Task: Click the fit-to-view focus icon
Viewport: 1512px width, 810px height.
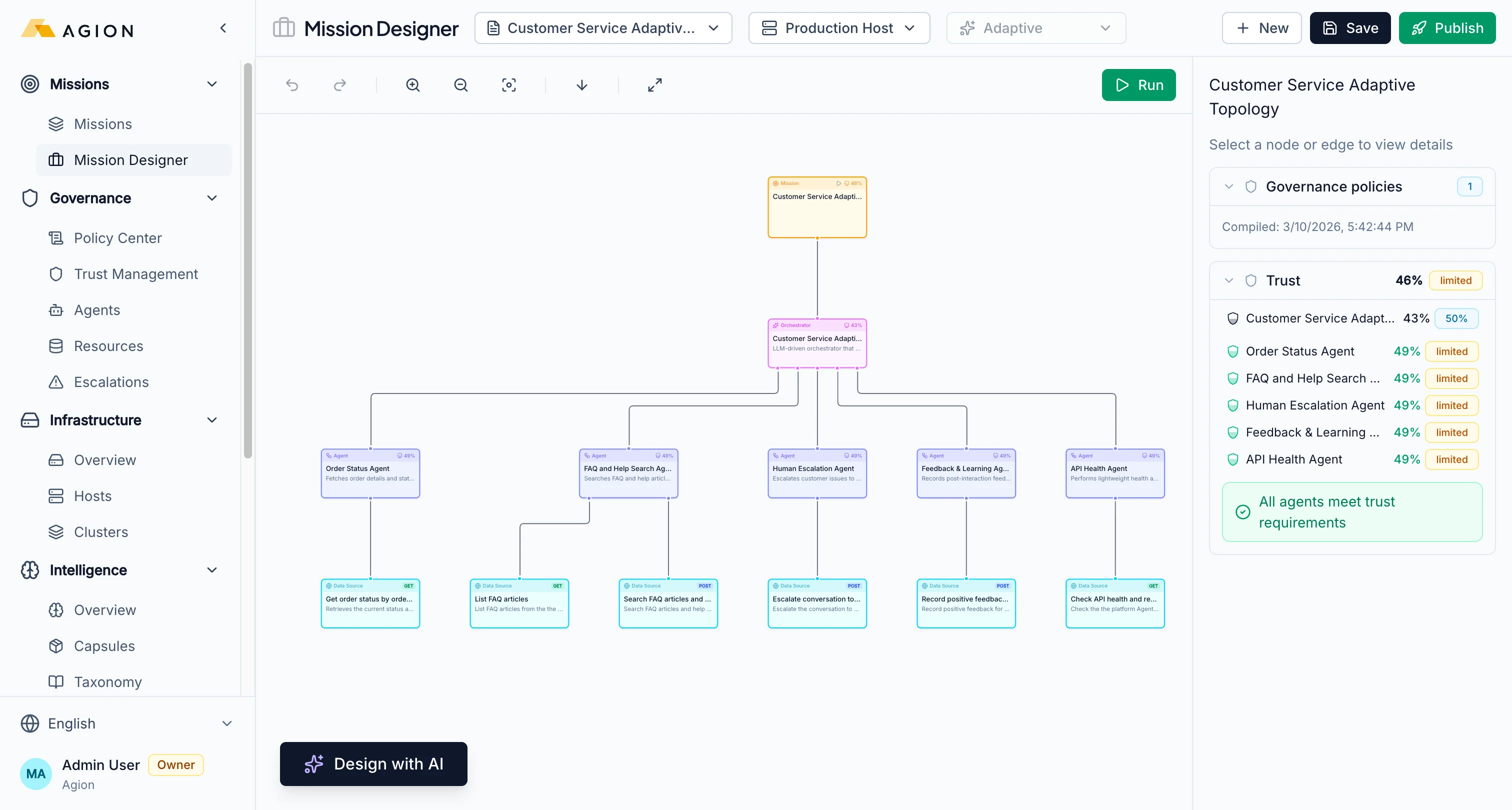Action: pos(509,84)
